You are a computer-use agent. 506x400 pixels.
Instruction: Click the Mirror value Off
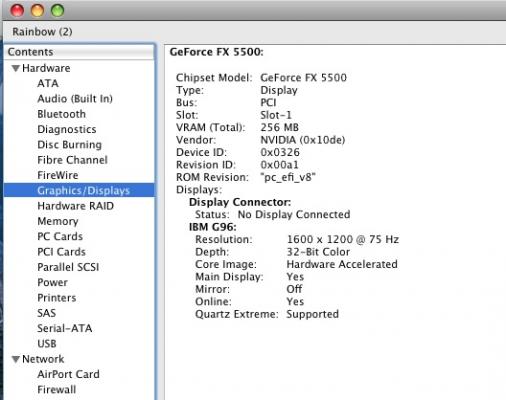pos(294,289)
